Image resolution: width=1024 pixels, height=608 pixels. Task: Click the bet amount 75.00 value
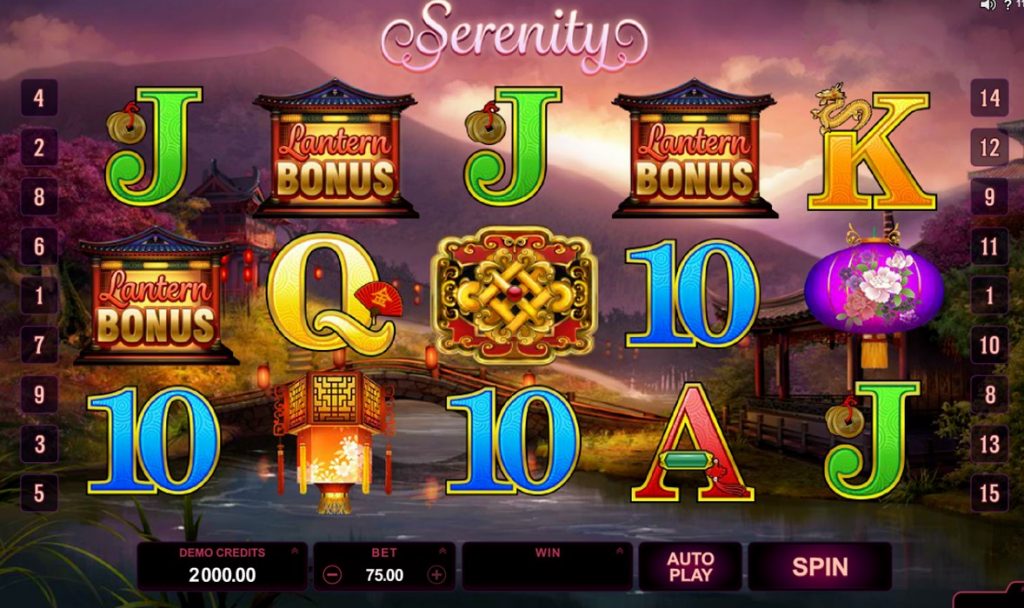[384, 575]
